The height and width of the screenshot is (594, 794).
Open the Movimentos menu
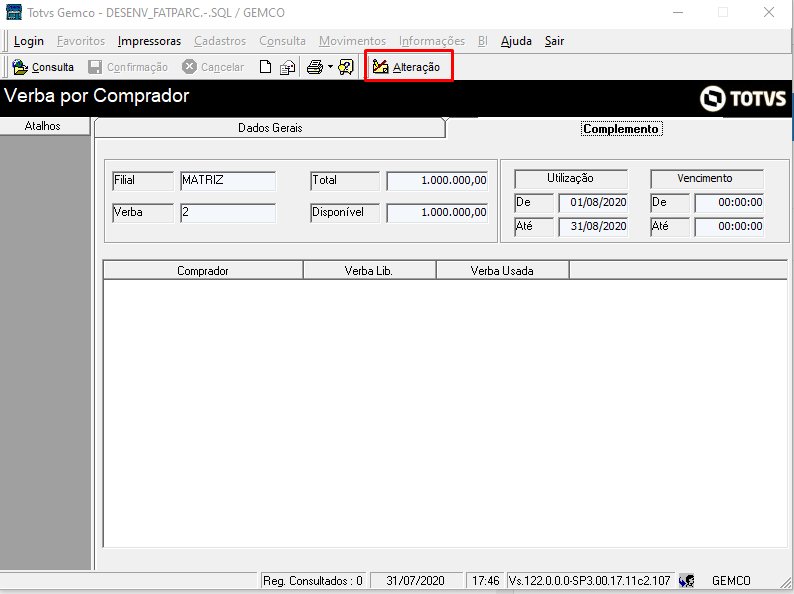[x=352, y=41]
